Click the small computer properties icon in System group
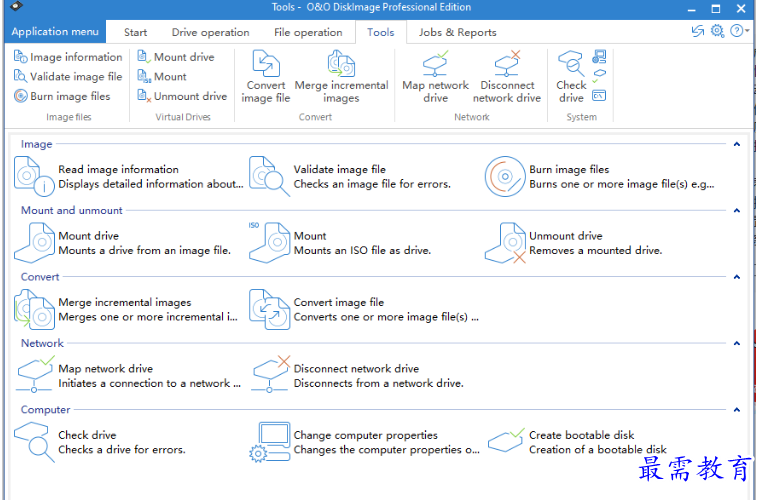This screenshot has height=500, width=760. tap(599, 57)
